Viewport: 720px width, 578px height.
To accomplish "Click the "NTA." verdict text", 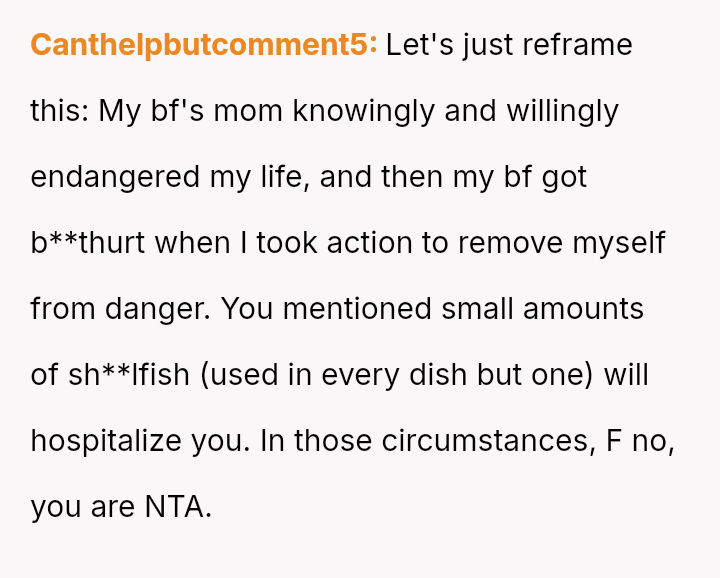I will point(178,507).
